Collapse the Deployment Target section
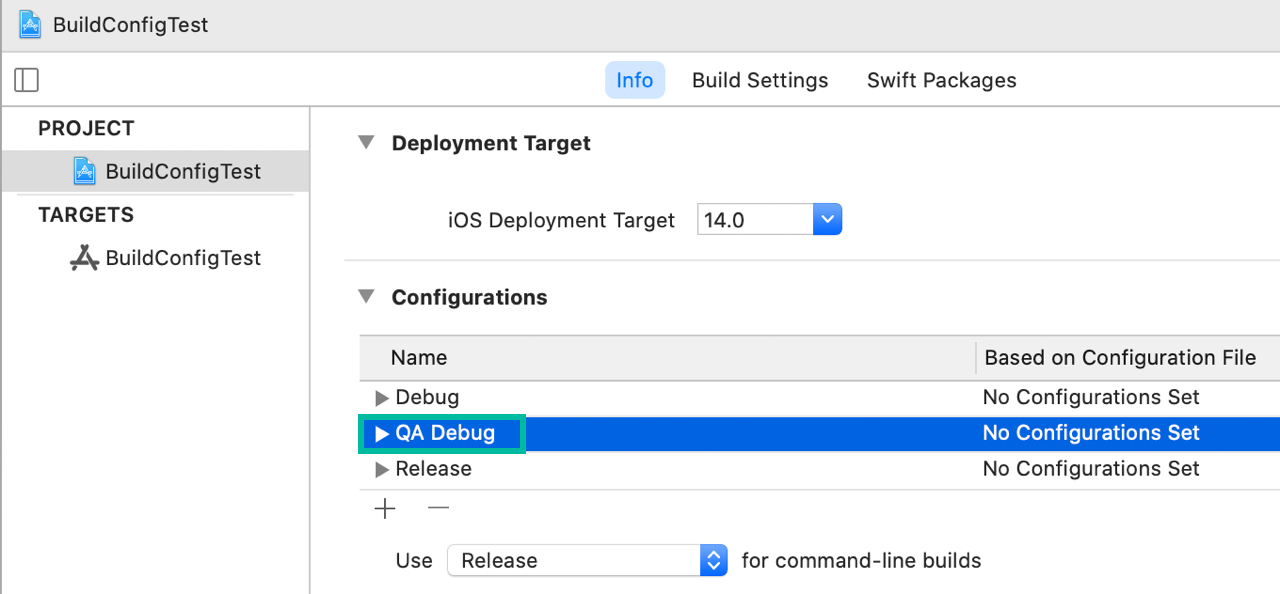 coord(367,143)
